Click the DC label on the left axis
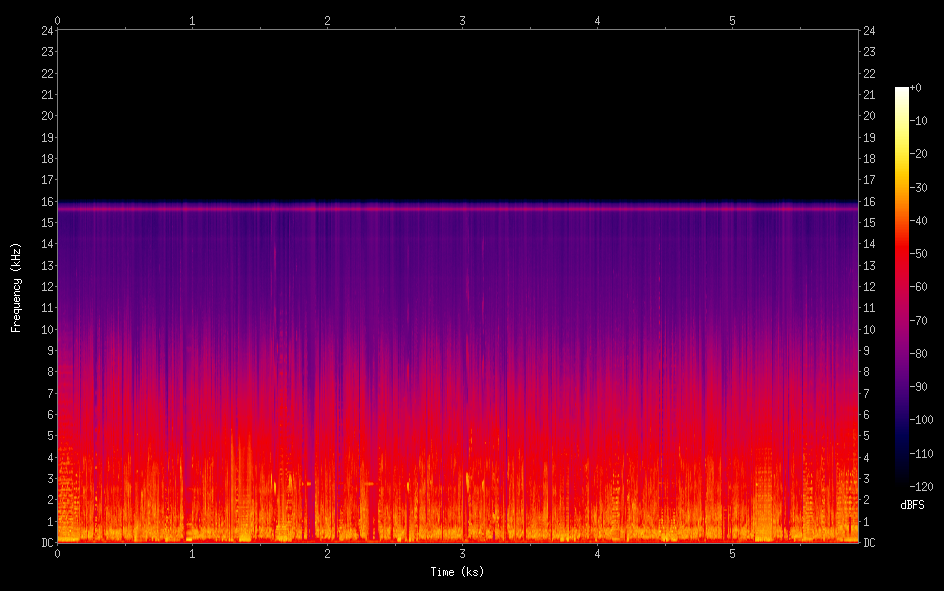 click(x=46, y=543)
